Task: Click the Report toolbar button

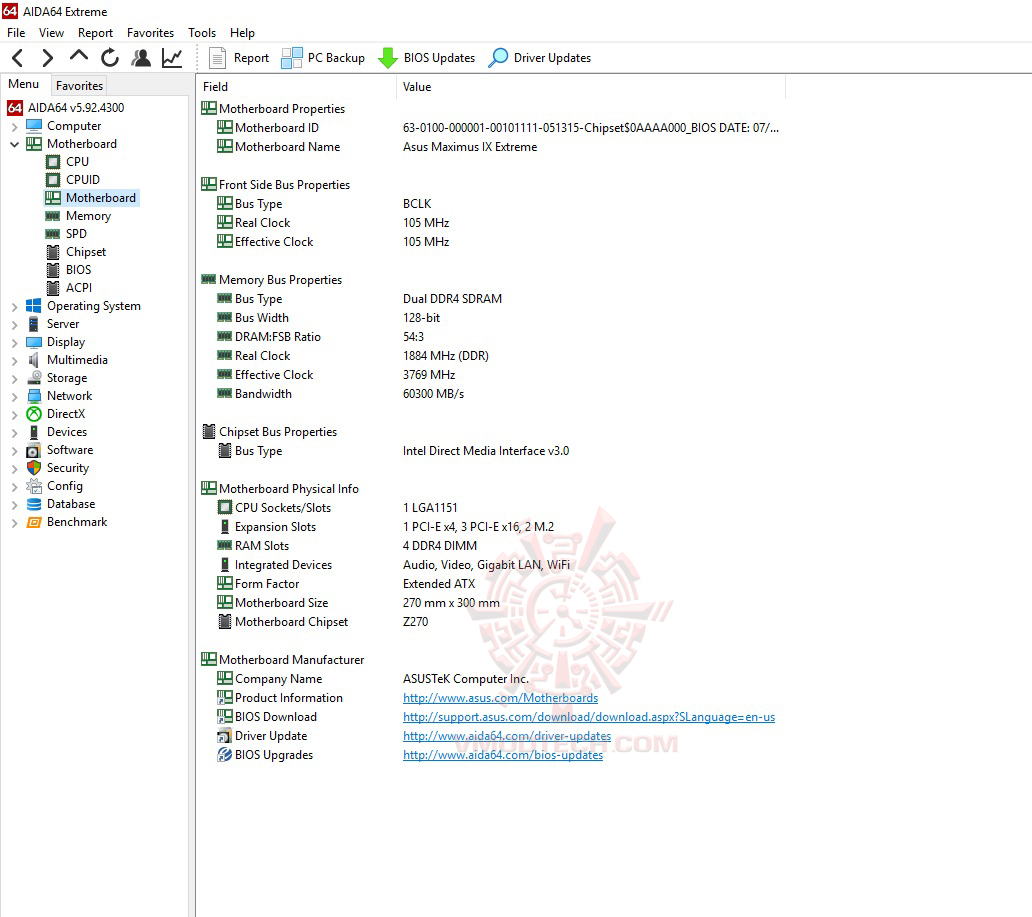Action: point(239,58)
